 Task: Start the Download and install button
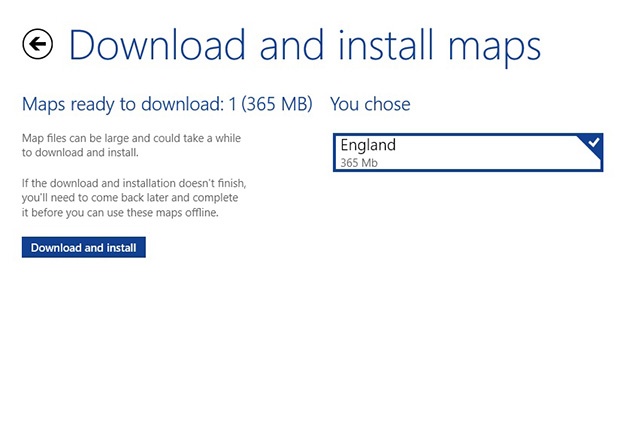(x=84, y=247)
